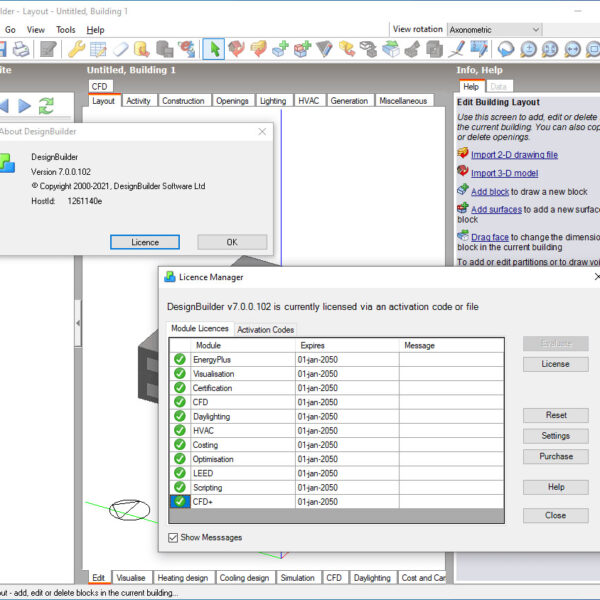Viewport: 600px width, 600px height.
Task: Click the grey triangle with pencil icon
Action: [x=324, y=49]
